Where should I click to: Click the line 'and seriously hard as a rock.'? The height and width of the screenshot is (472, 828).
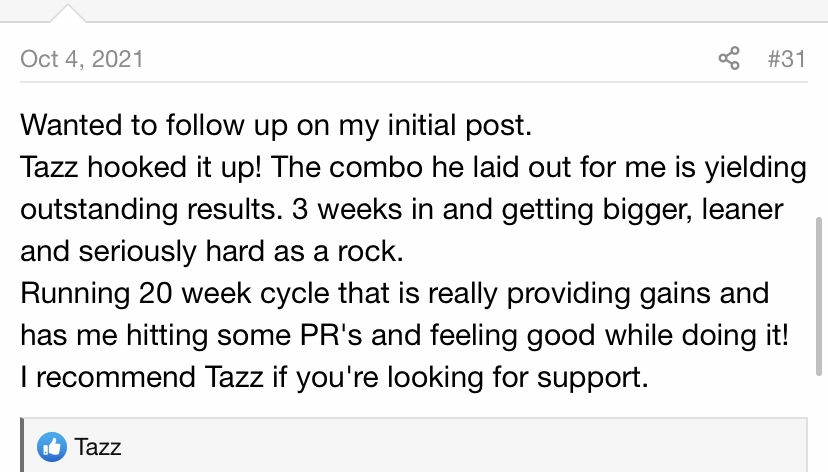click(x=212, y=251)
